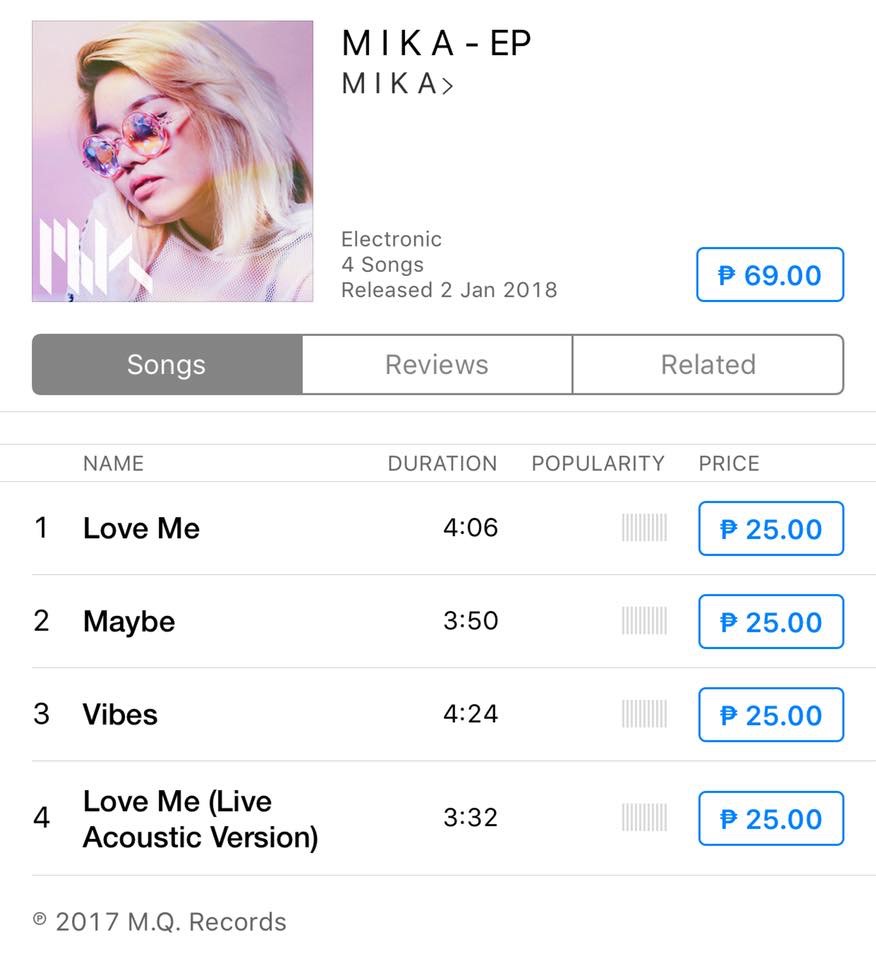
Task: Tap the MIKA EP album artwork
Action: (173, 161)
